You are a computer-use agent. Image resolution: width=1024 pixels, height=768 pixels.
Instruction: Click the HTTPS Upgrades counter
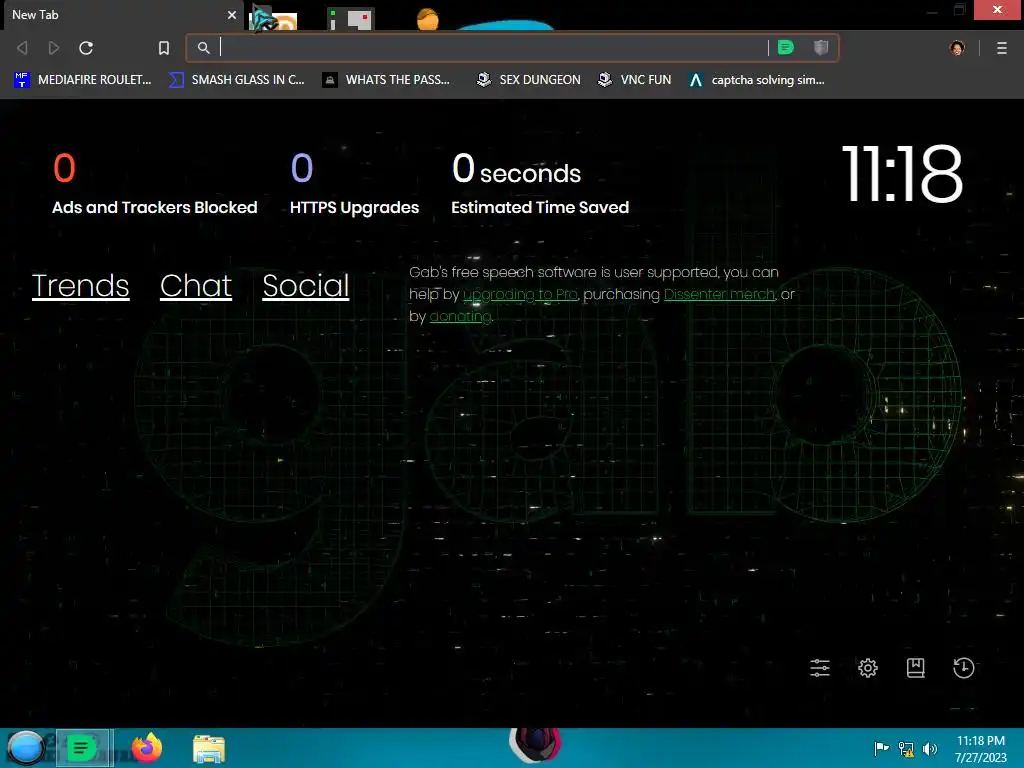pyautogui.click(x=355, y=184)
